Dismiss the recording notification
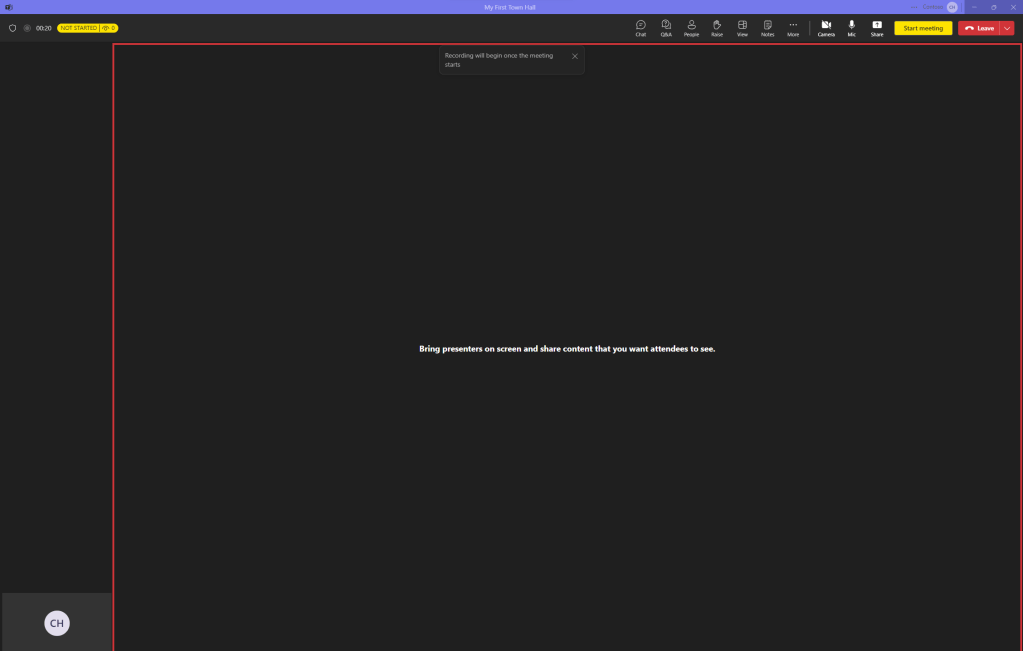The image size is (1023, 651). [x=575, y=56]
